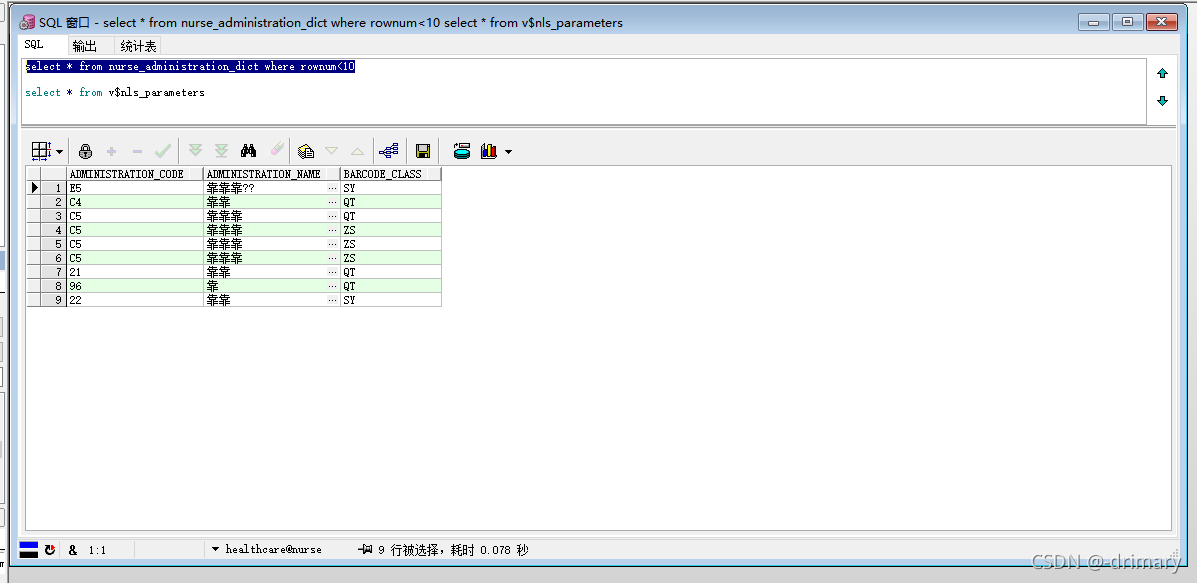
Task: Print the query results via printer icon
Action: 461,150
